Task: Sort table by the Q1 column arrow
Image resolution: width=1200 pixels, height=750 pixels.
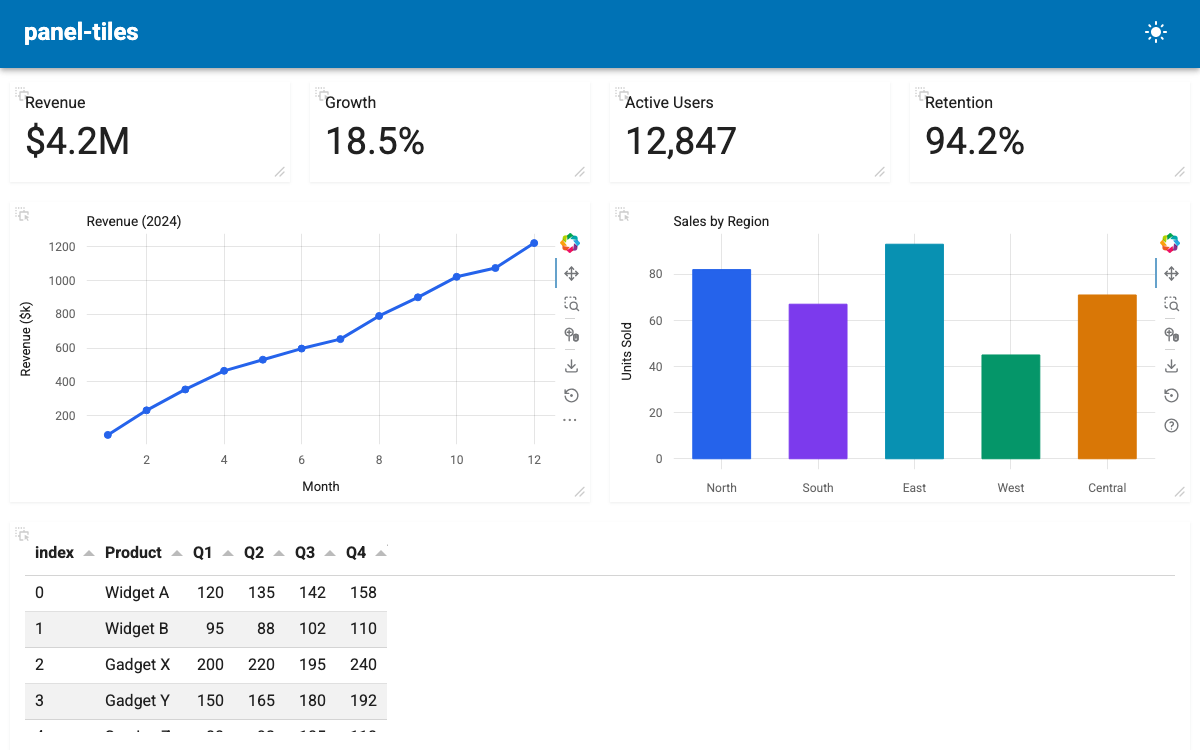Action: coord(227,554)
